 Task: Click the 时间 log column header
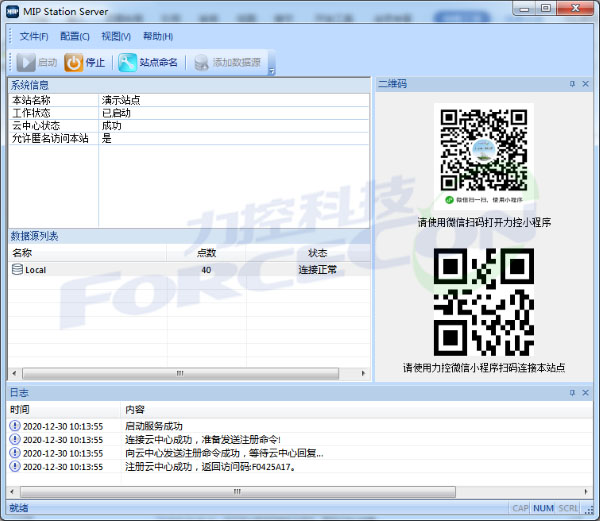coord(64,410)
